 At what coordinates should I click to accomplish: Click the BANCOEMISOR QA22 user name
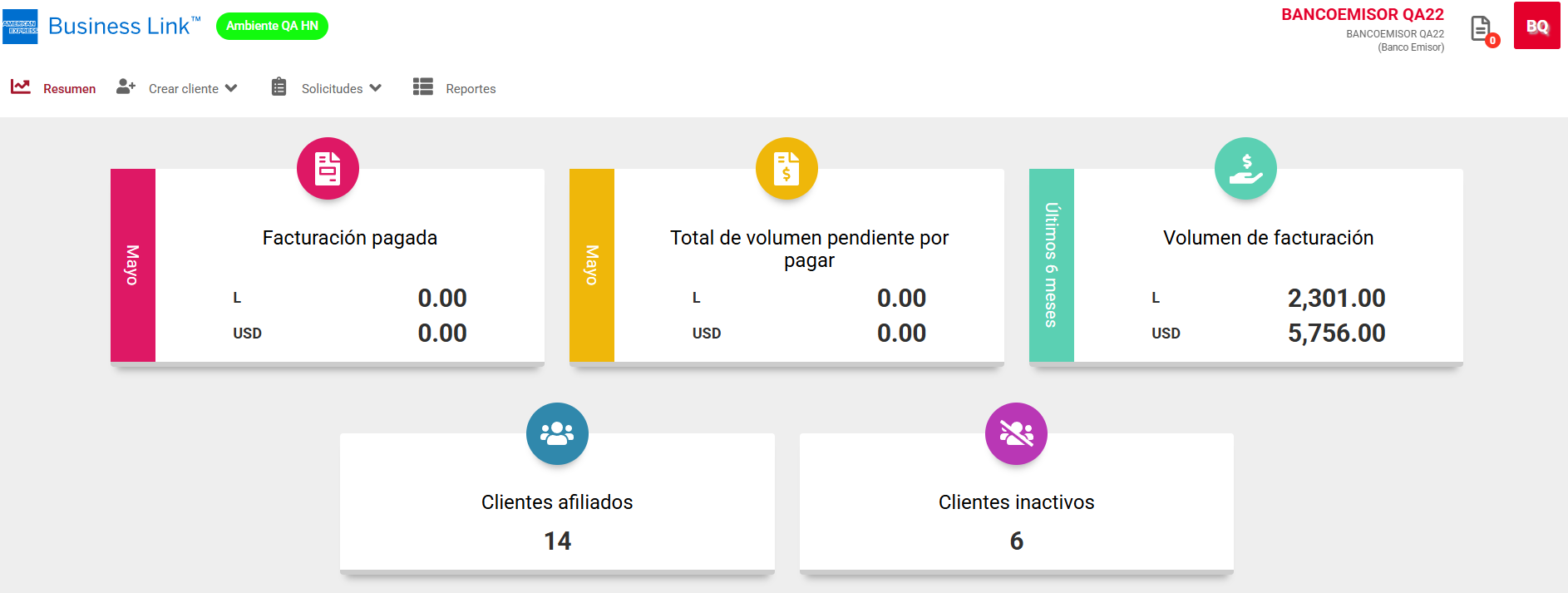click(x=1362, y=15)
